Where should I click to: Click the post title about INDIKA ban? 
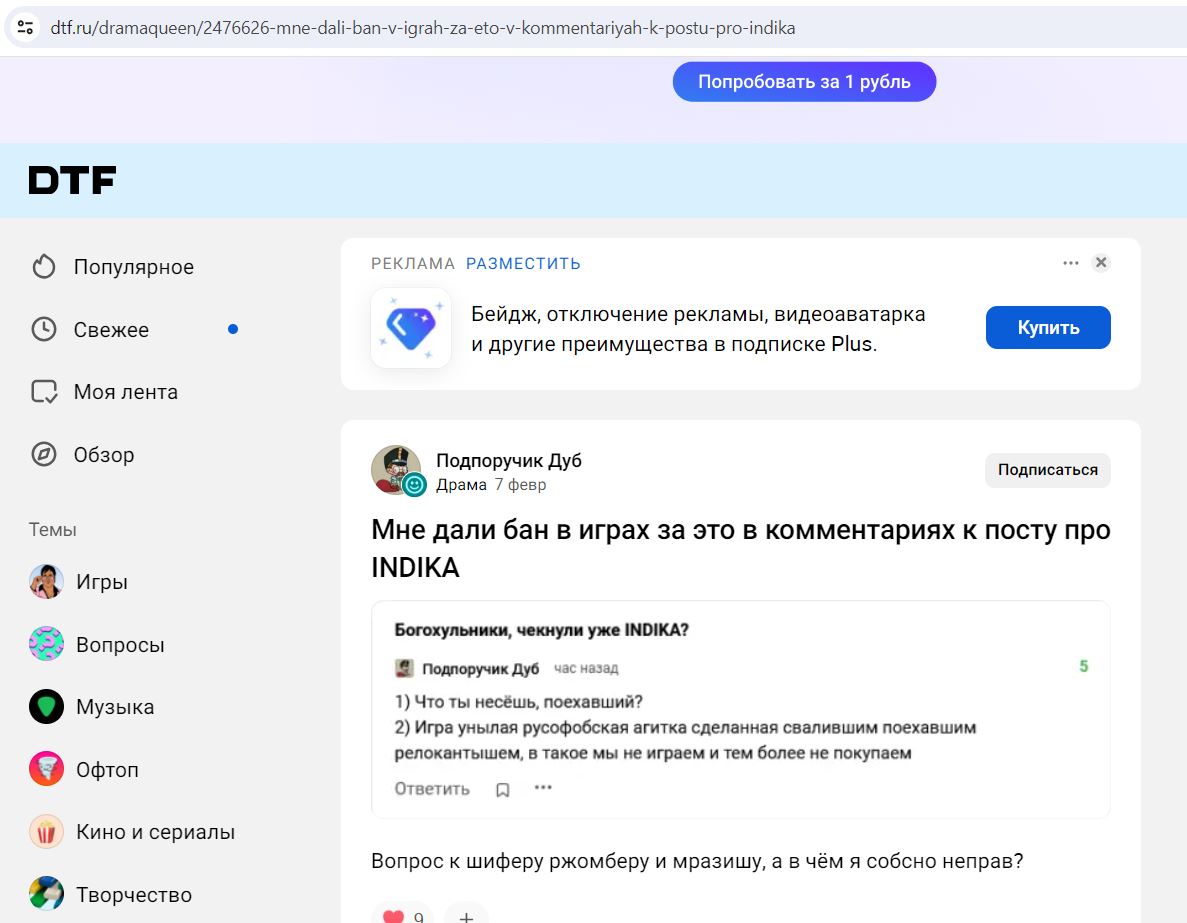(740, 548)
